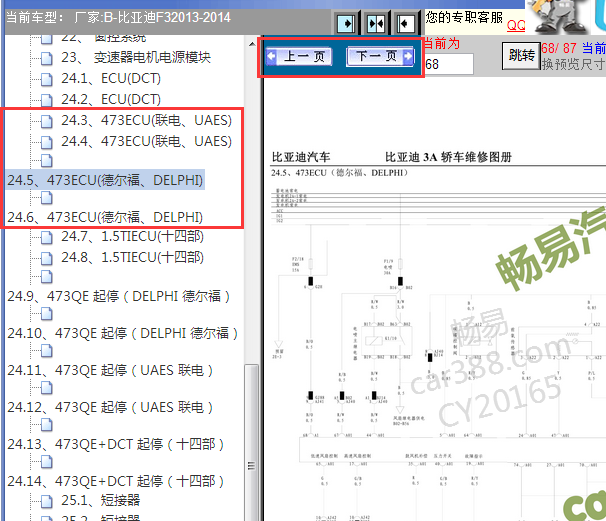
Task: Click page icon beside 24.4、473ECU
Action: 47,142
